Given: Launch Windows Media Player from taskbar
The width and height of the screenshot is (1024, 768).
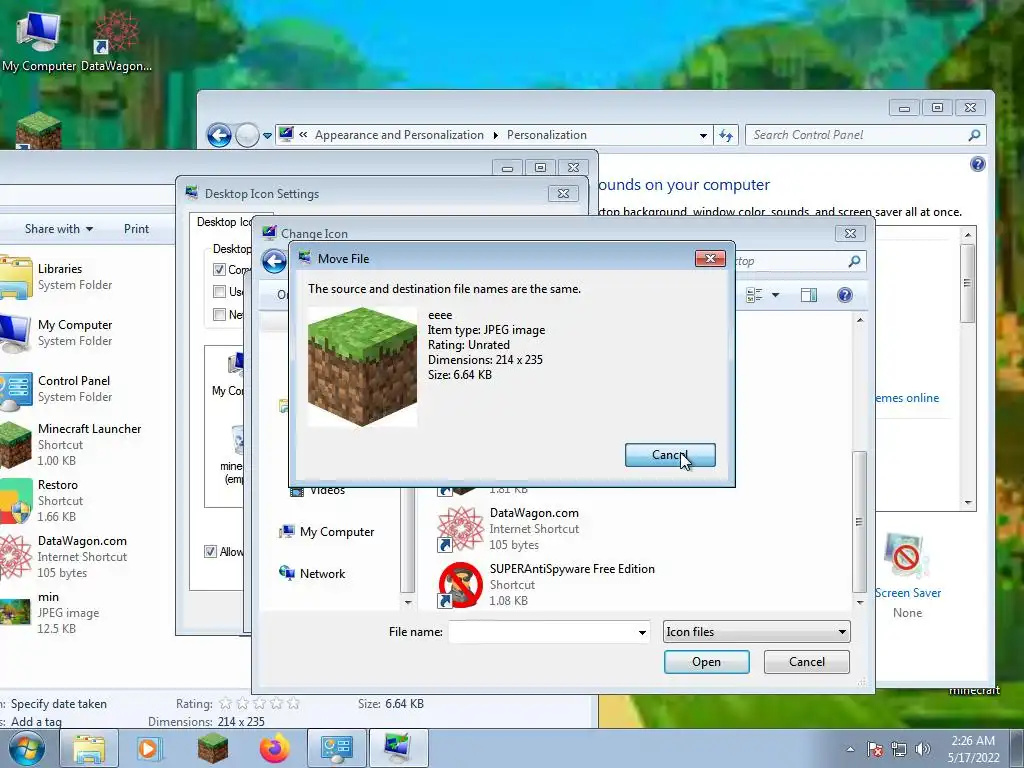Looking at the screenshot, I should pos(150,749).
